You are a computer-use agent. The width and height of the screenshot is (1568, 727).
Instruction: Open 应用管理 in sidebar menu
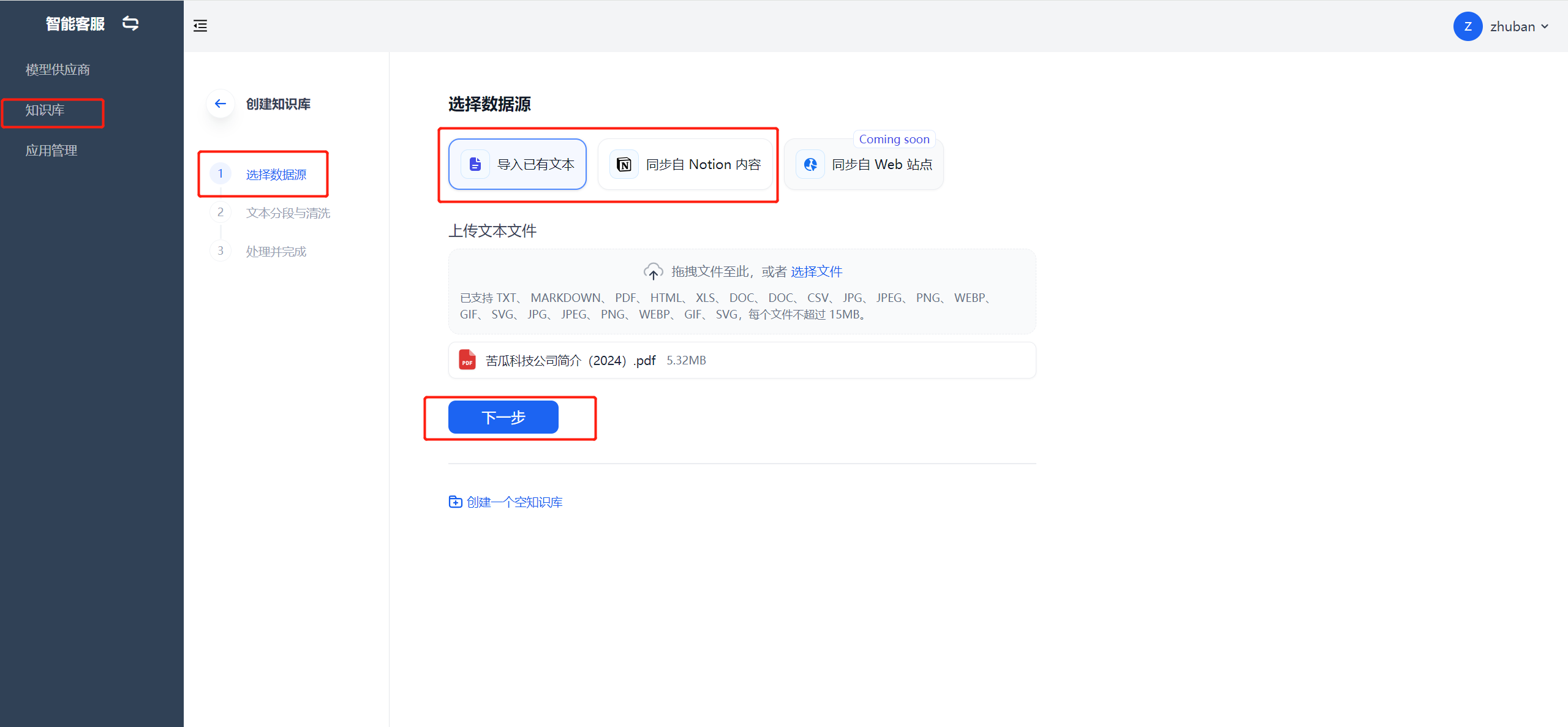pyautogui.click(x=51, y=151)
